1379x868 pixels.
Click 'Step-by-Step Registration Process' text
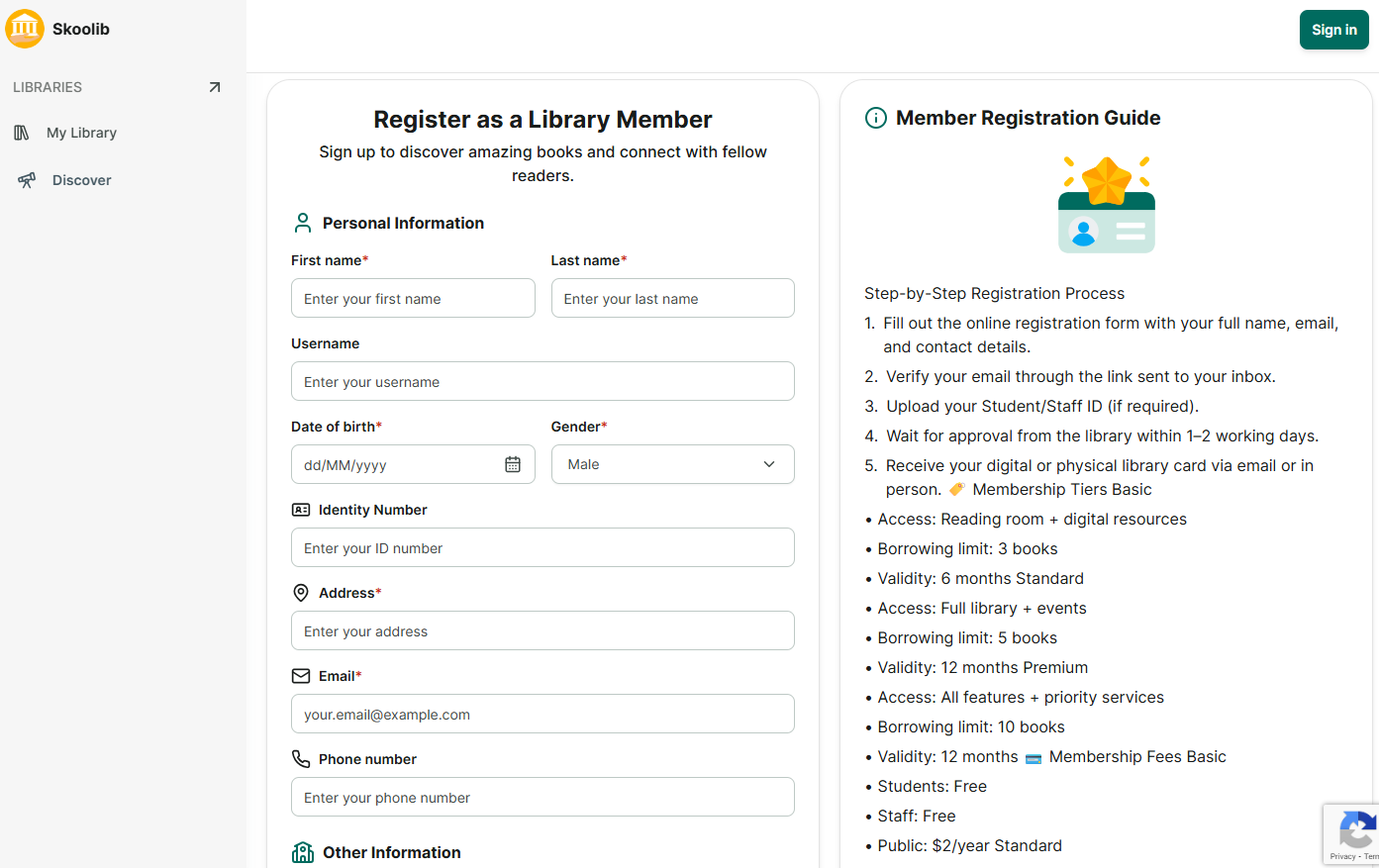coord(994,293)
